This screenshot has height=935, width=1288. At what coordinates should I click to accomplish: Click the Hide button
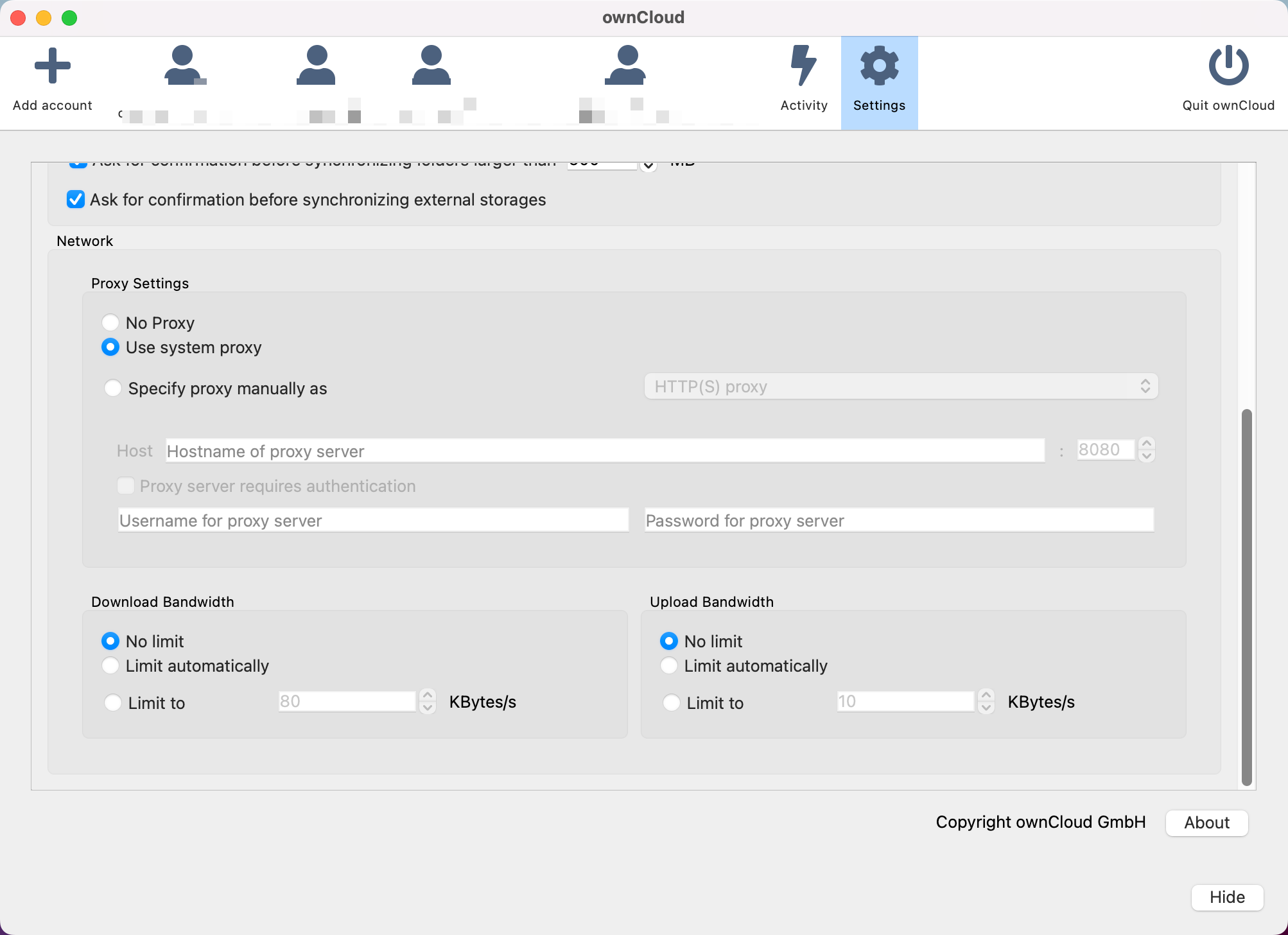[1226, 897]
